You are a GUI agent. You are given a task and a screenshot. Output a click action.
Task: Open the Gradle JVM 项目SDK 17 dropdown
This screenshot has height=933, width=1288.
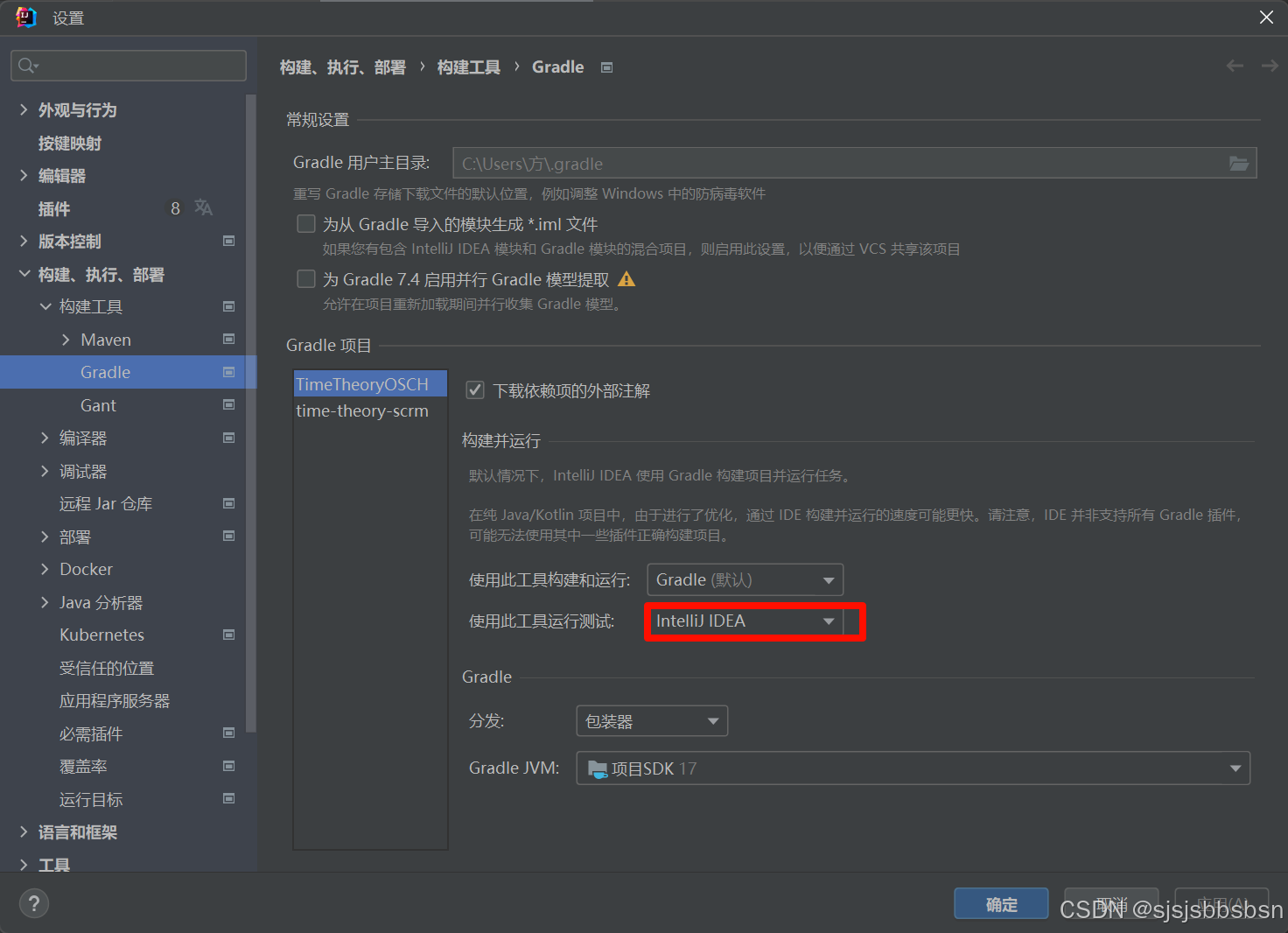[x=913, y=768]
